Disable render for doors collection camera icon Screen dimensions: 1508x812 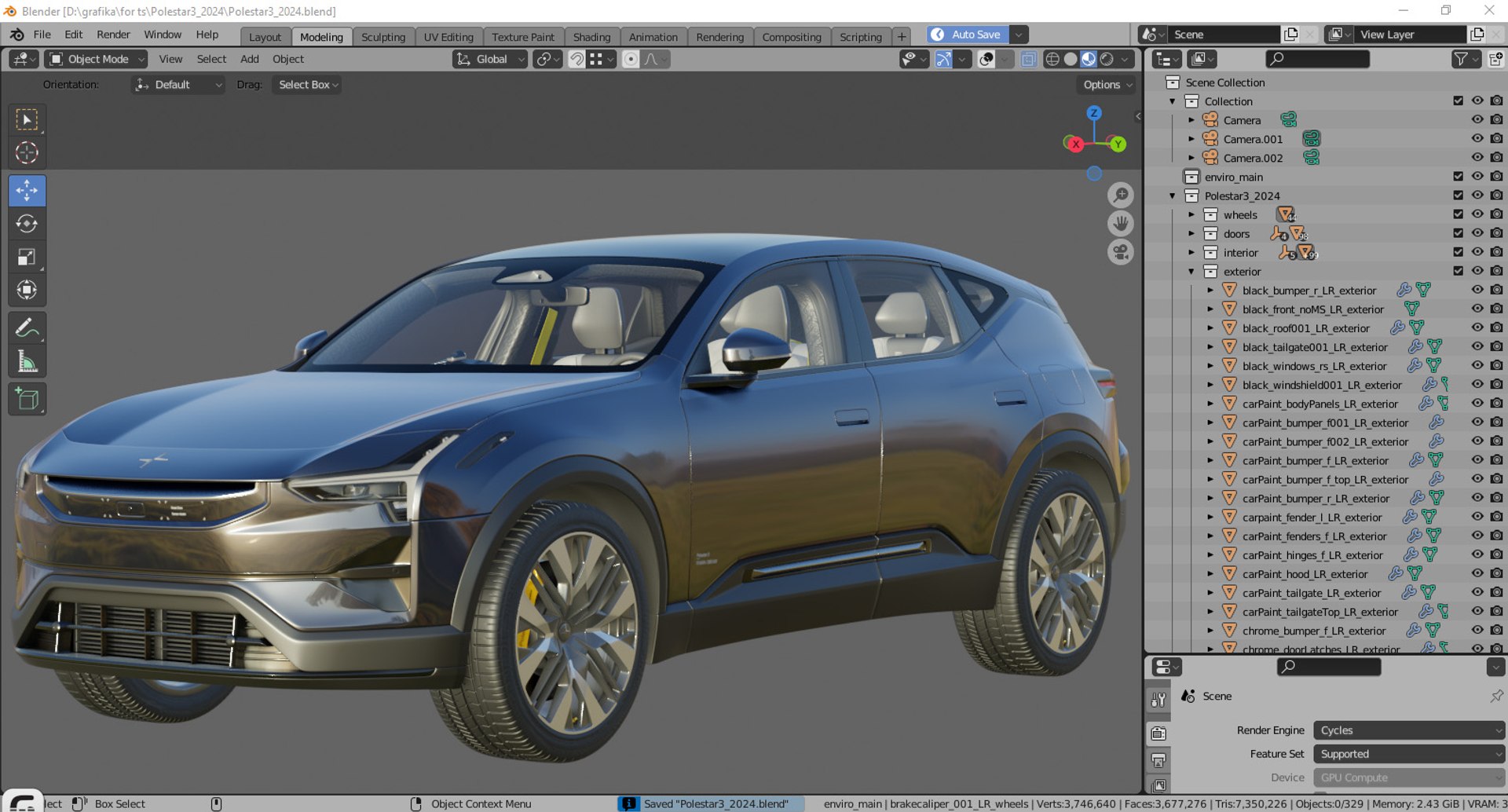point(1496,233)
